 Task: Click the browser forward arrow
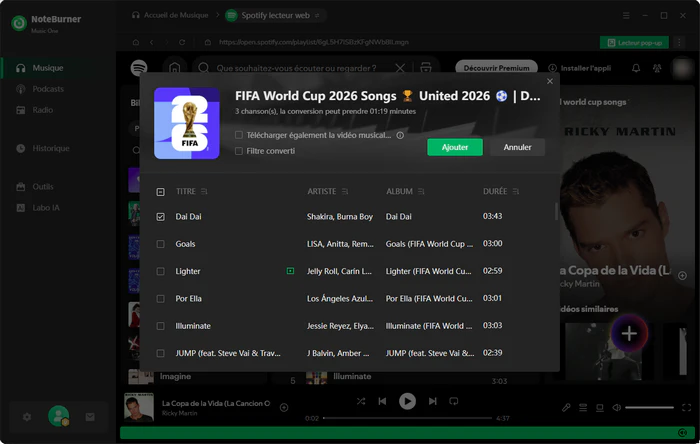[167, 42]
